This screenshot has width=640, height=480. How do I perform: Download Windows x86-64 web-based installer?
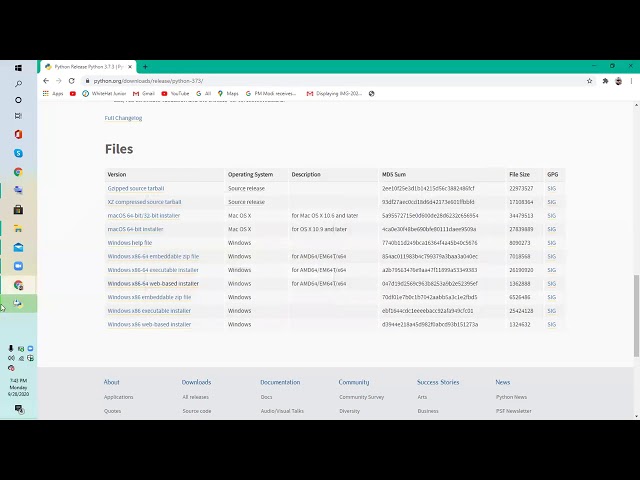(153, 283)
